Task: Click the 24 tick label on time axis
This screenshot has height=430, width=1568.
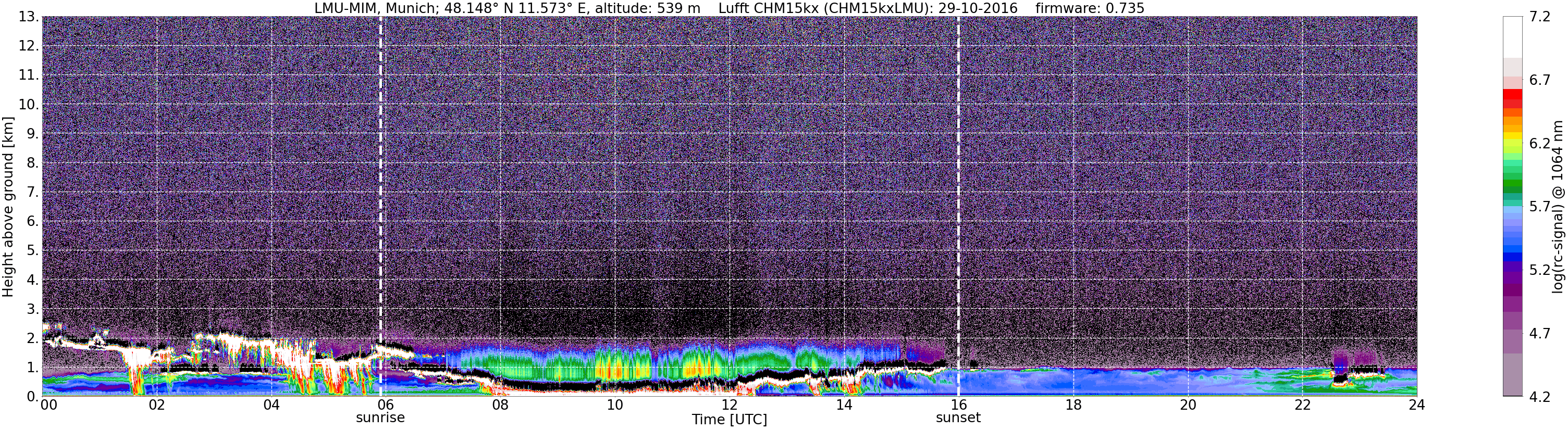Action: point(1416,405)
